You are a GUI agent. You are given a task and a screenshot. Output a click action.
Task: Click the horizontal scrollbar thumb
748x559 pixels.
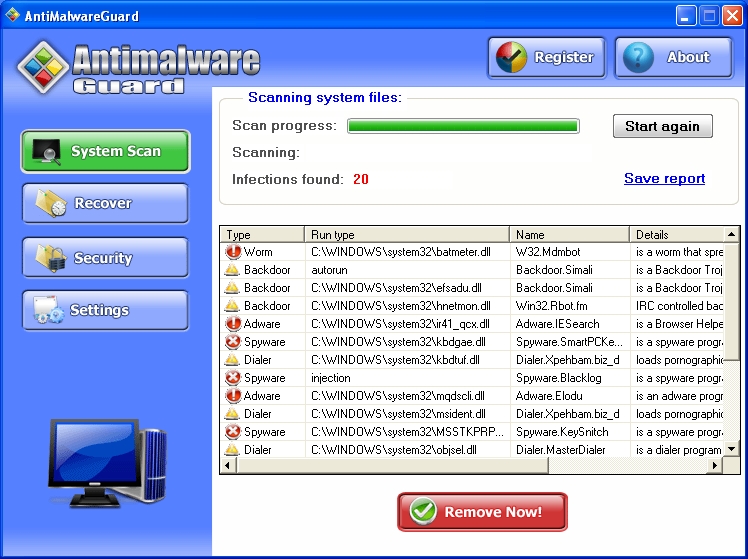coord(392,465)
